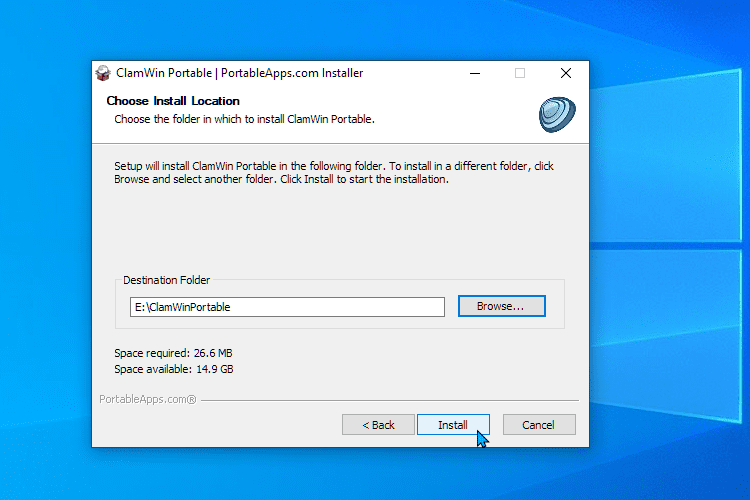
Task: Open the Browse... folder picker
Action: 501,306
